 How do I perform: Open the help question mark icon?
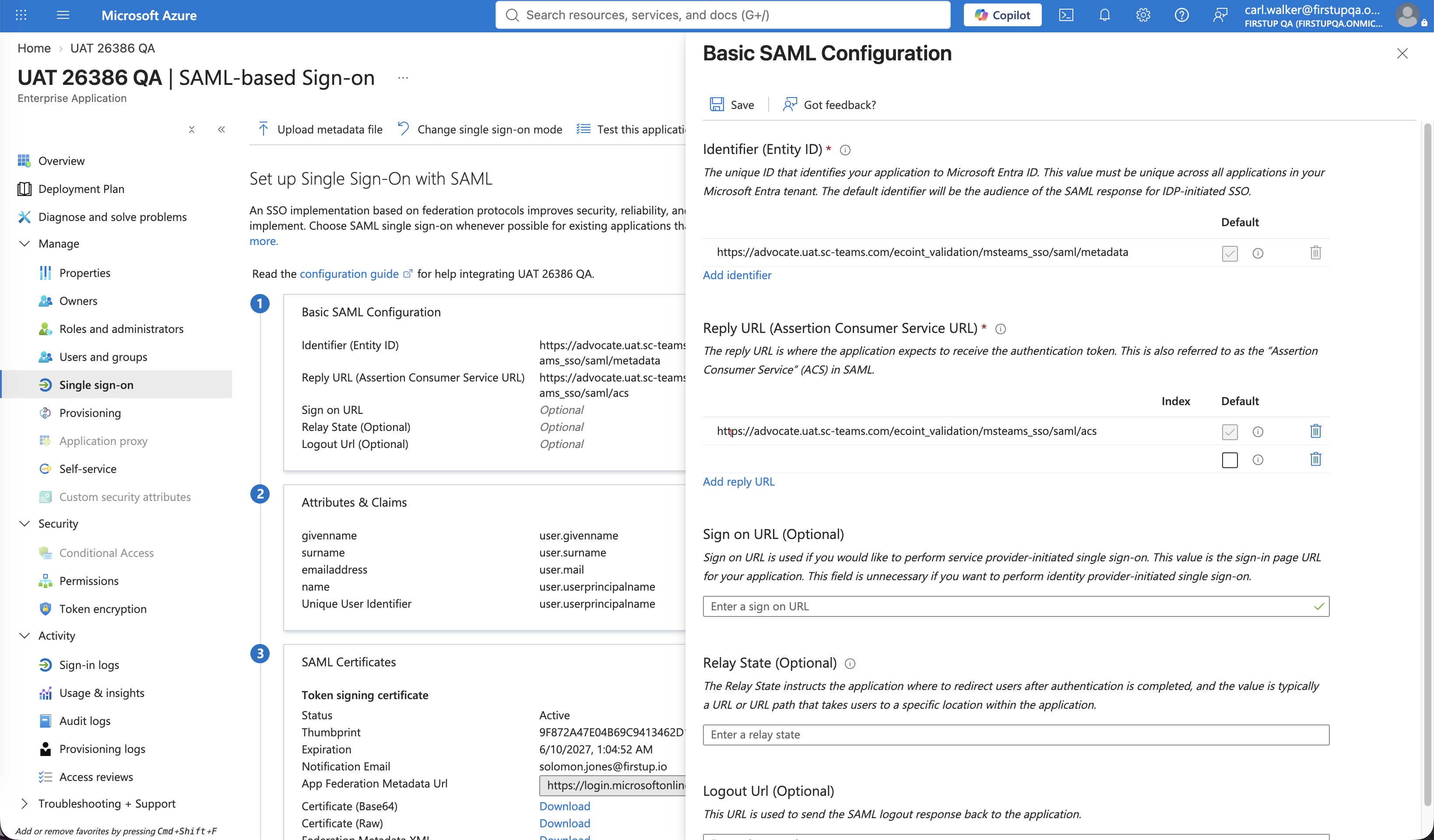point(1181,15)
